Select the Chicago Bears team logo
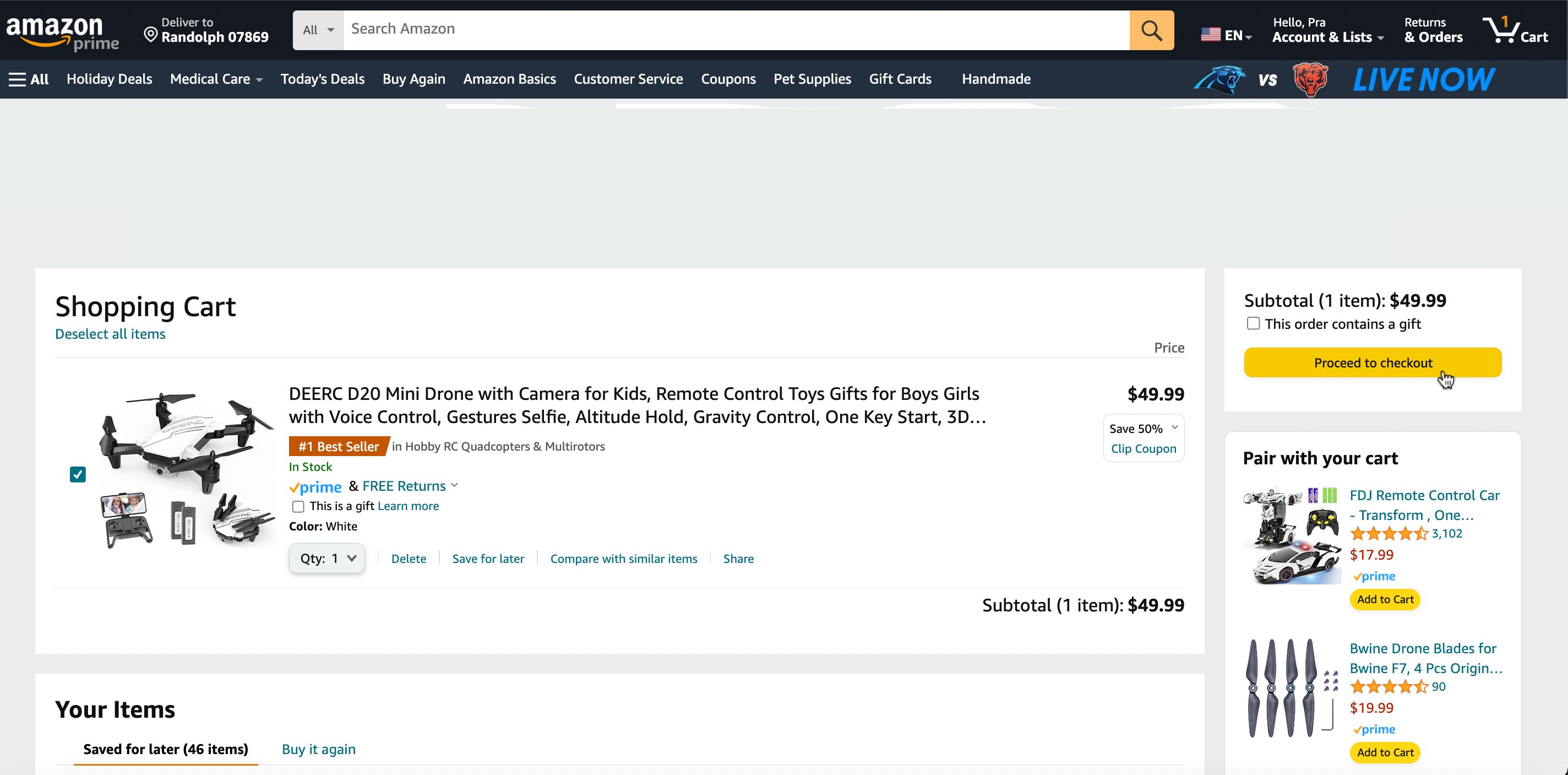Screen dimensions: 1568x775 (x=1310, y=79)
